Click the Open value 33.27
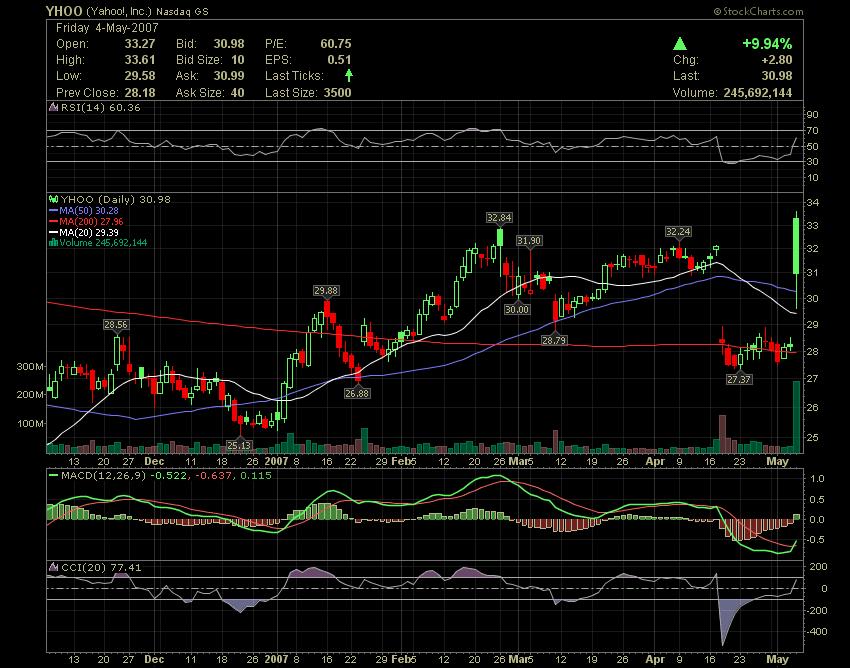This screenshot has height=668, width=850. 140,44
